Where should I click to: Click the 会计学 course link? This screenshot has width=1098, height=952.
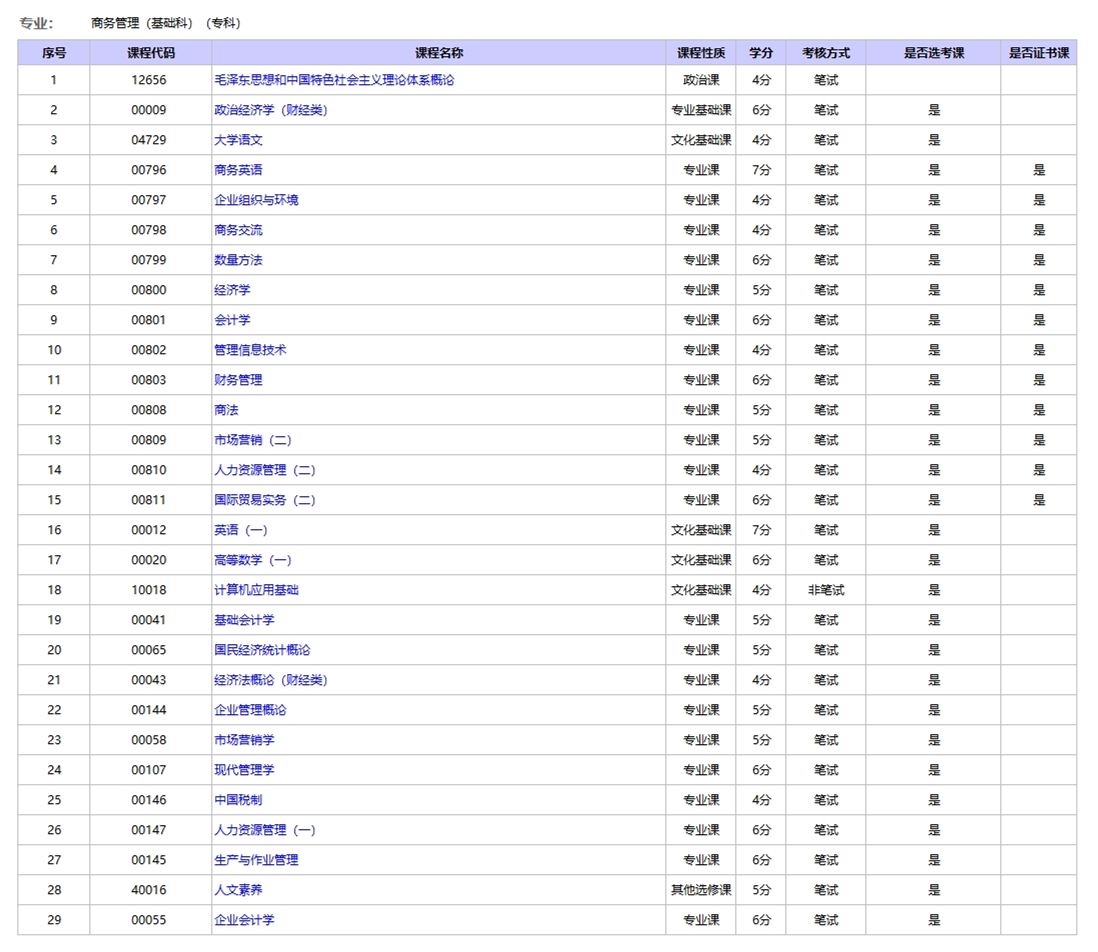(x=232, y=320)
